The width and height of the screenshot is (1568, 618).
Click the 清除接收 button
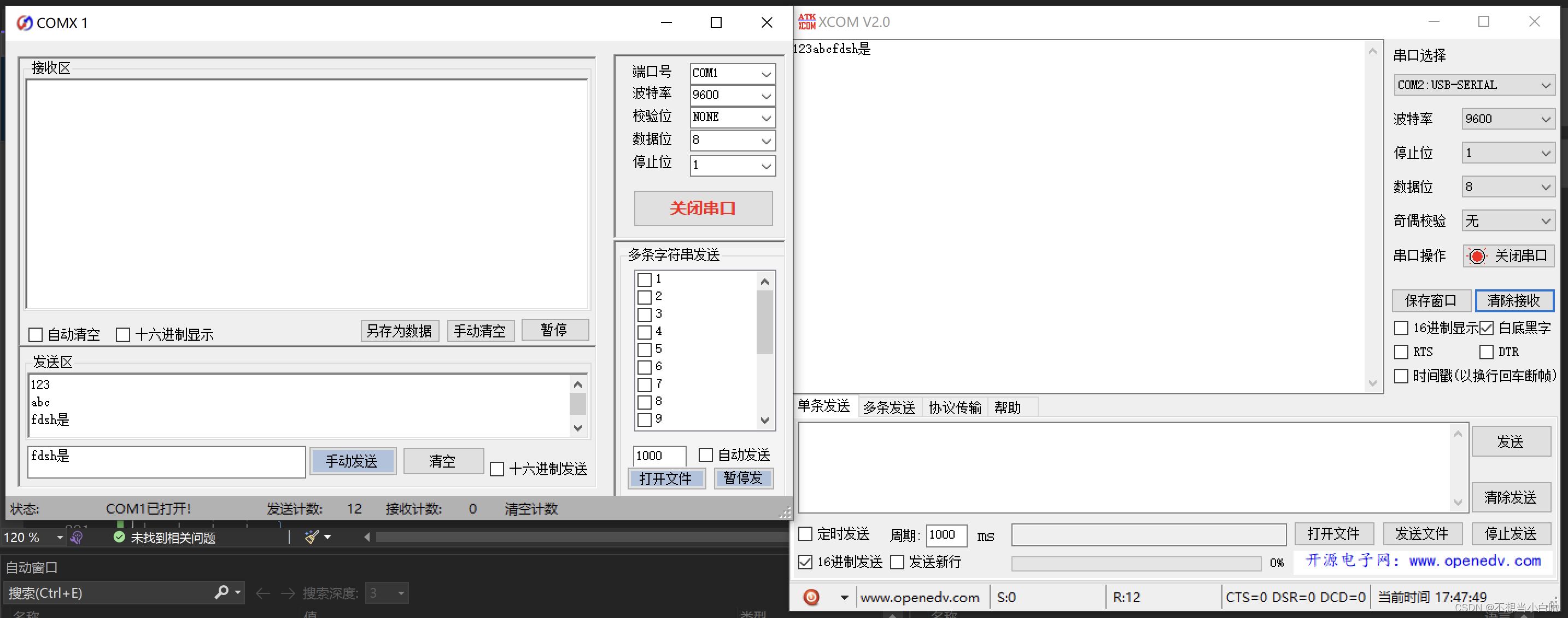click(1513, 300)
